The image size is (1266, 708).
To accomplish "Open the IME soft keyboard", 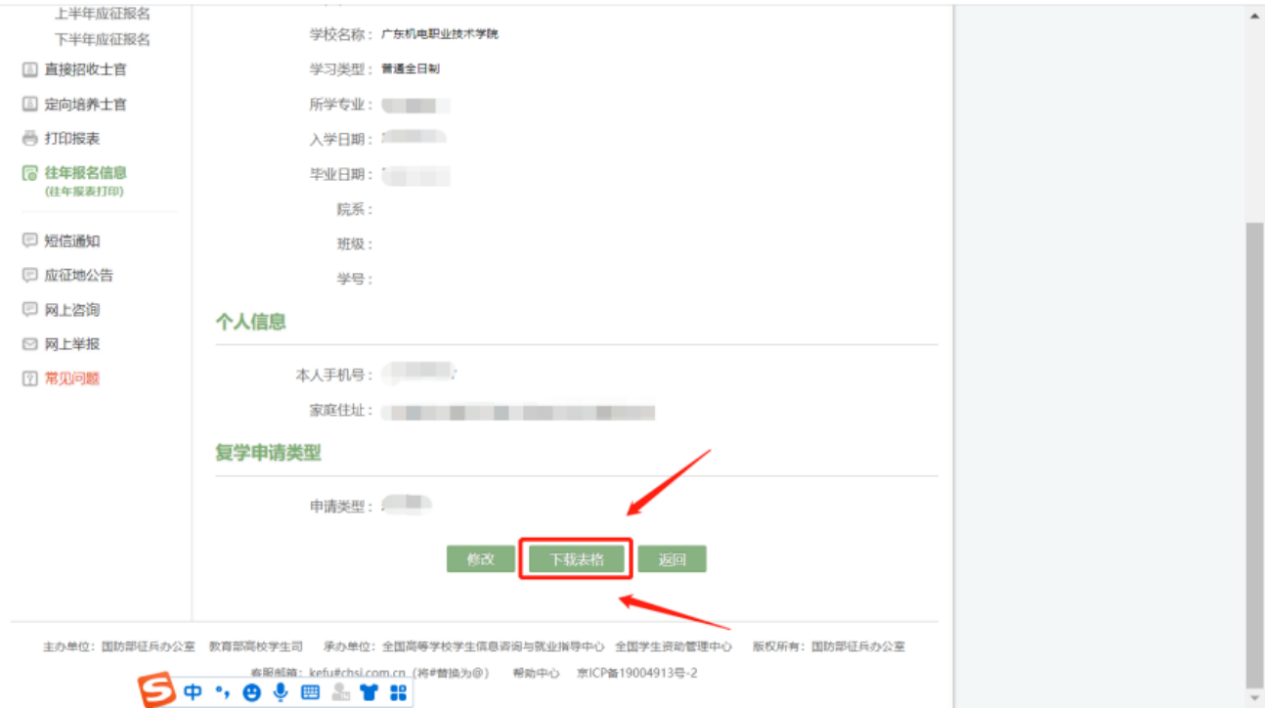I will (x=310, y=692).
